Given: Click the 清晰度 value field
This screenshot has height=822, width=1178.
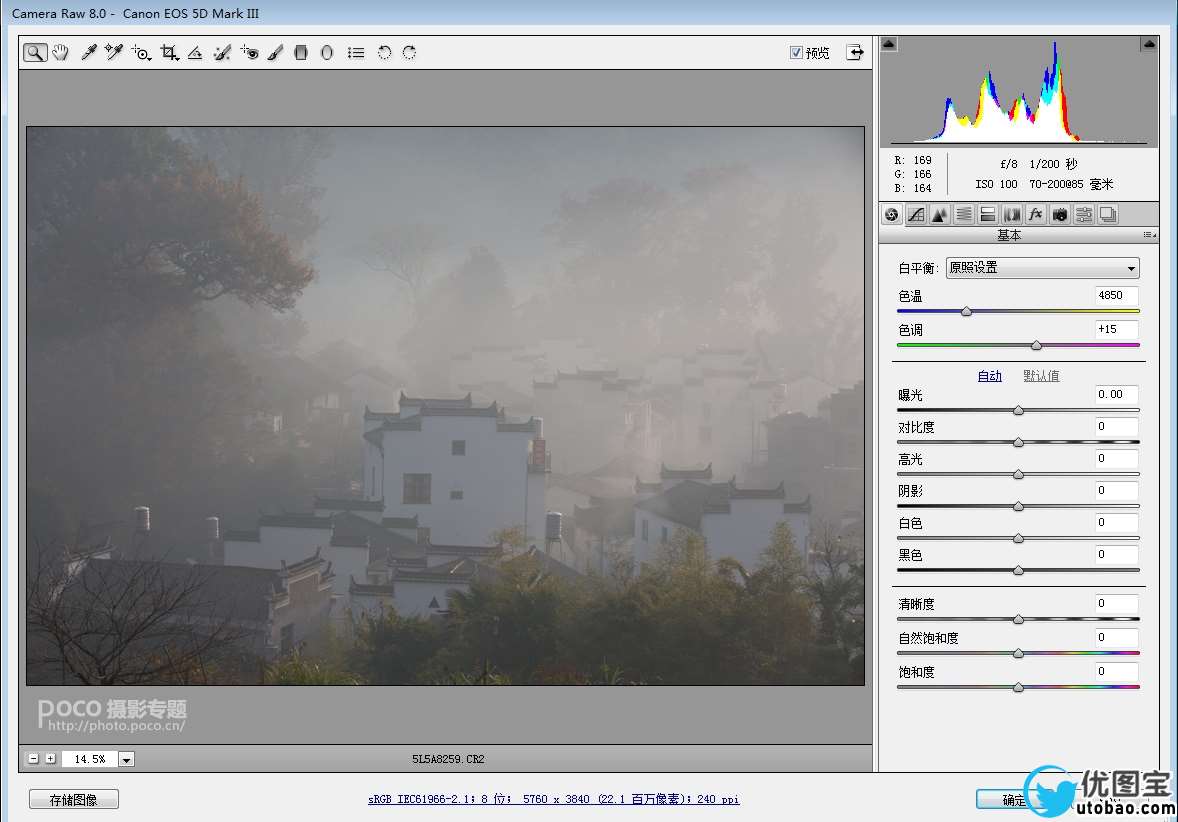Looking at the screenshot, I should 1116,603.
